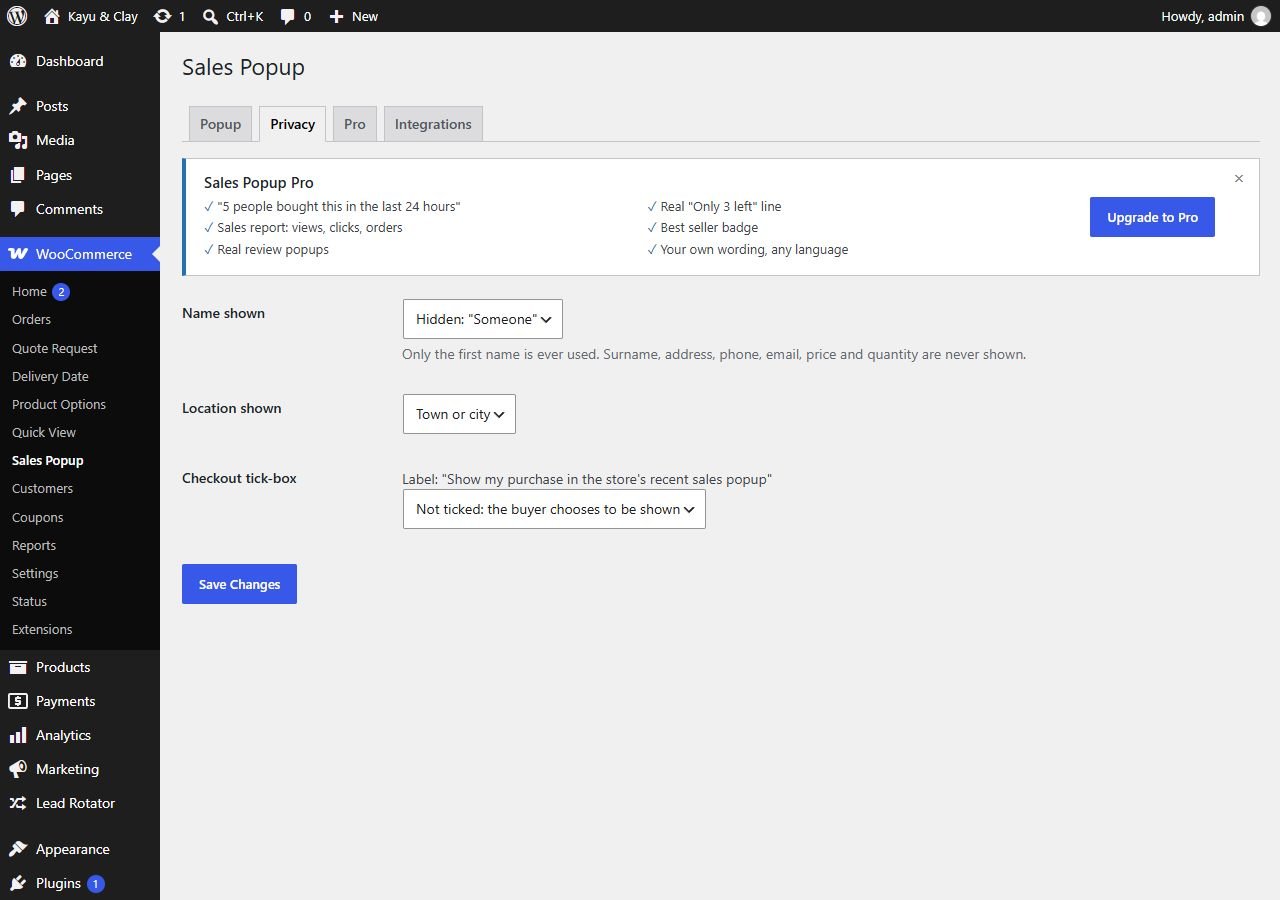Click the WordPress logo icon
This screenshot has height=900, width=1280.
click(17, 16)
